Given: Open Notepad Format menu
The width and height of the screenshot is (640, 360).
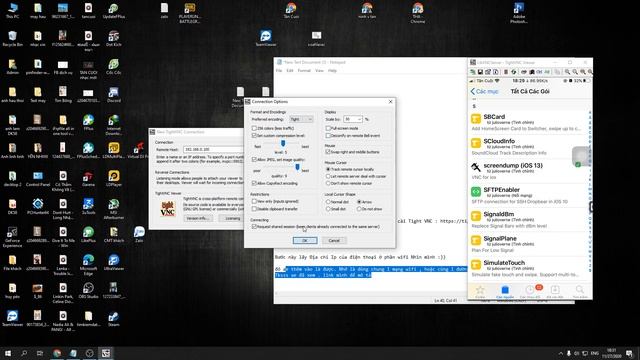Looking at the screenshot, I should tap(304, 71).
